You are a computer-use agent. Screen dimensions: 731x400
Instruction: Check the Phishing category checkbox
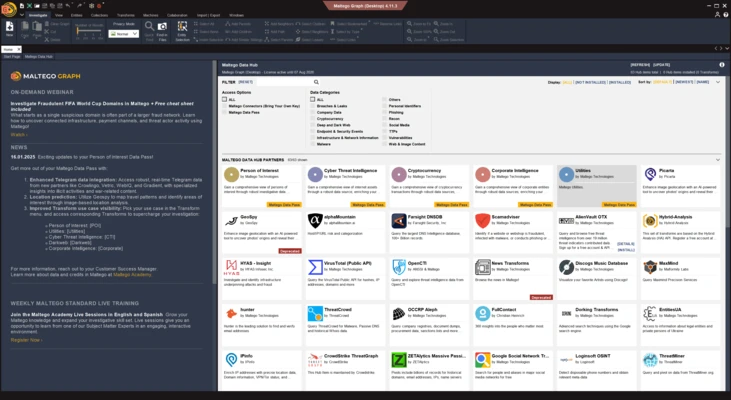pos(385,112)
